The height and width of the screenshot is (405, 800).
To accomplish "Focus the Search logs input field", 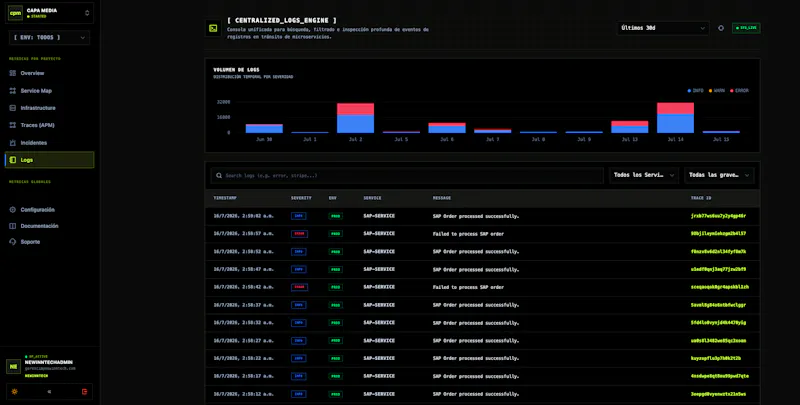I will 407,175.
